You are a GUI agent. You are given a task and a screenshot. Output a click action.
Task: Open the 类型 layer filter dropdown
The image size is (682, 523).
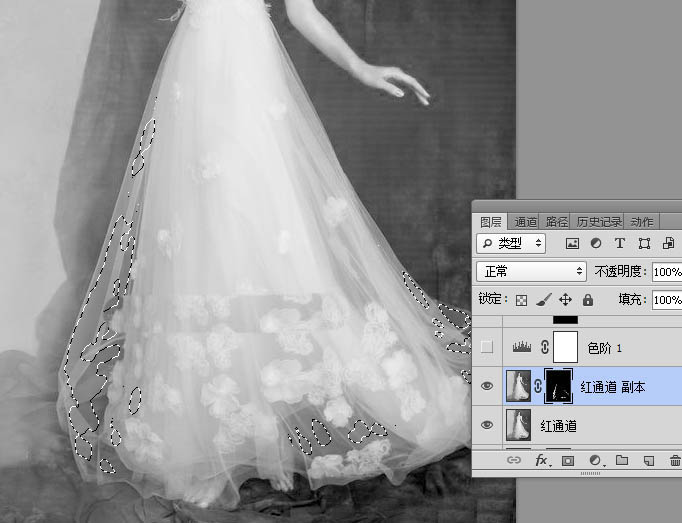512,243
